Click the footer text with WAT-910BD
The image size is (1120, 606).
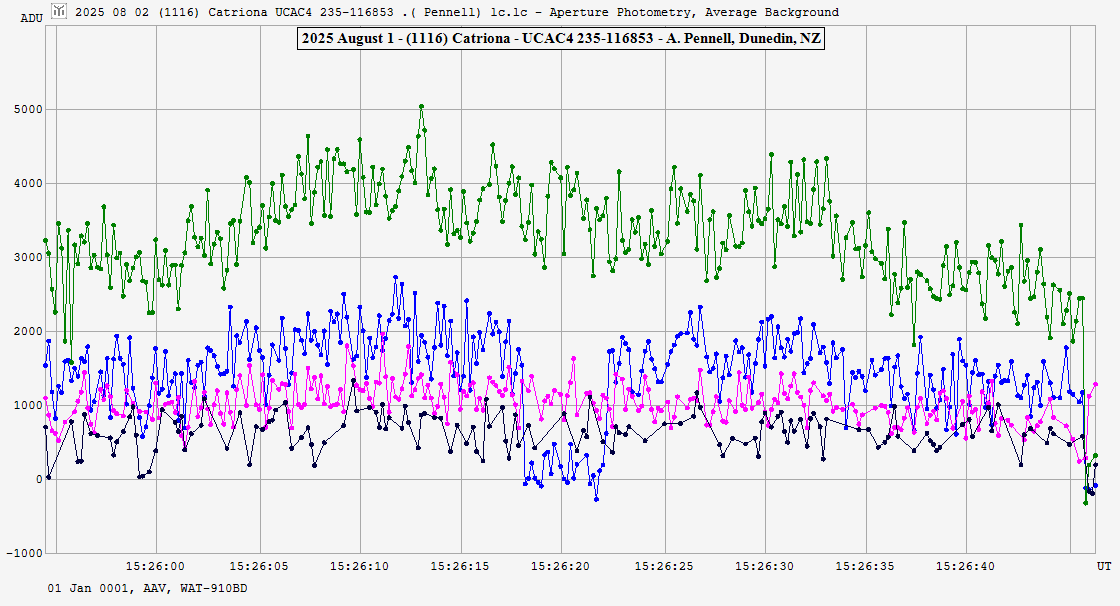pos(147,588)
